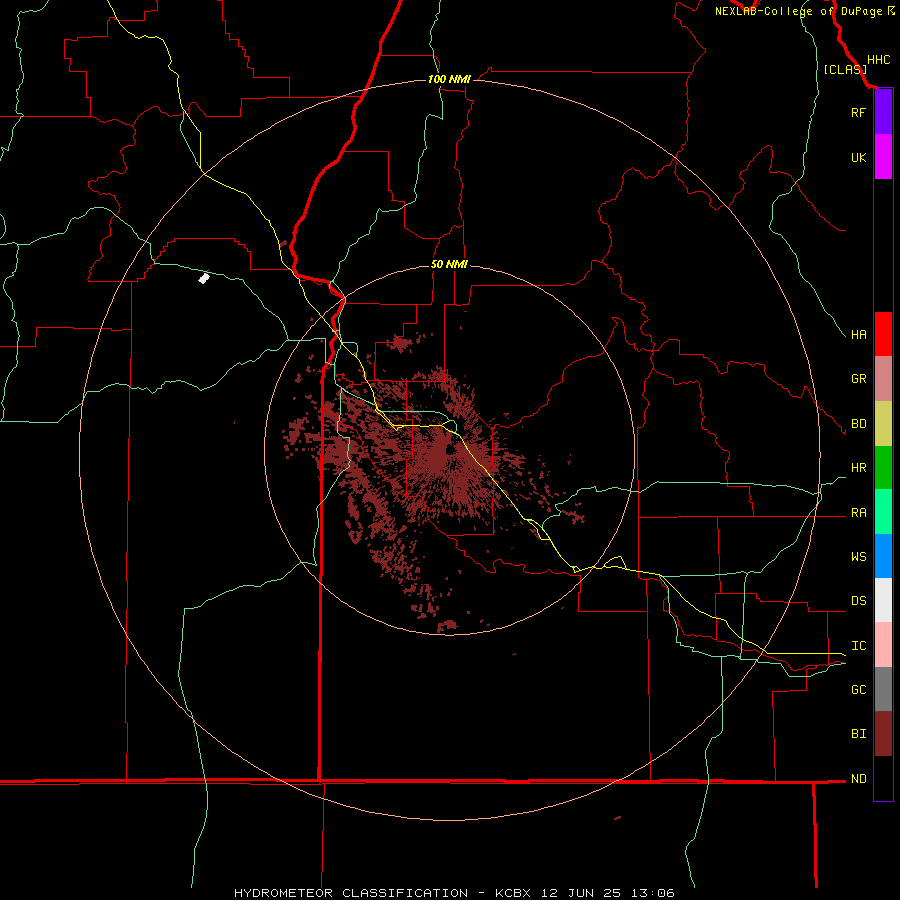Click the NEXLAB-College of DuPage header text
900x900 pixels.
[798, 11]
